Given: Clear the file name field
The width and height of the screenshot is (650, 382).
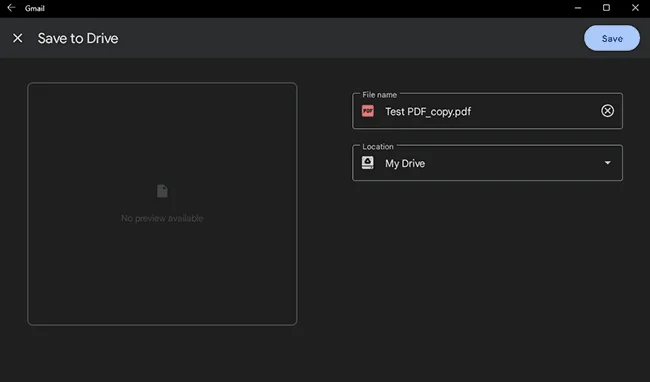Looking at the screenshot, I should pos(607,111).
